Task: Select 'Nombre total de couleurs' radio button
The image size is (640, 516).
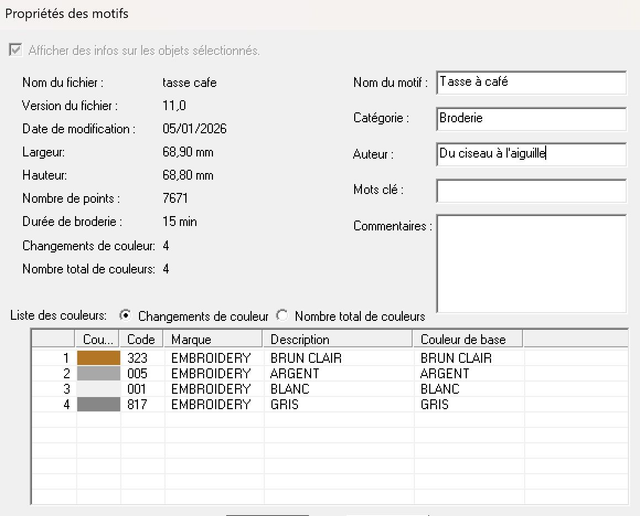Action: [x=282, y=315]
